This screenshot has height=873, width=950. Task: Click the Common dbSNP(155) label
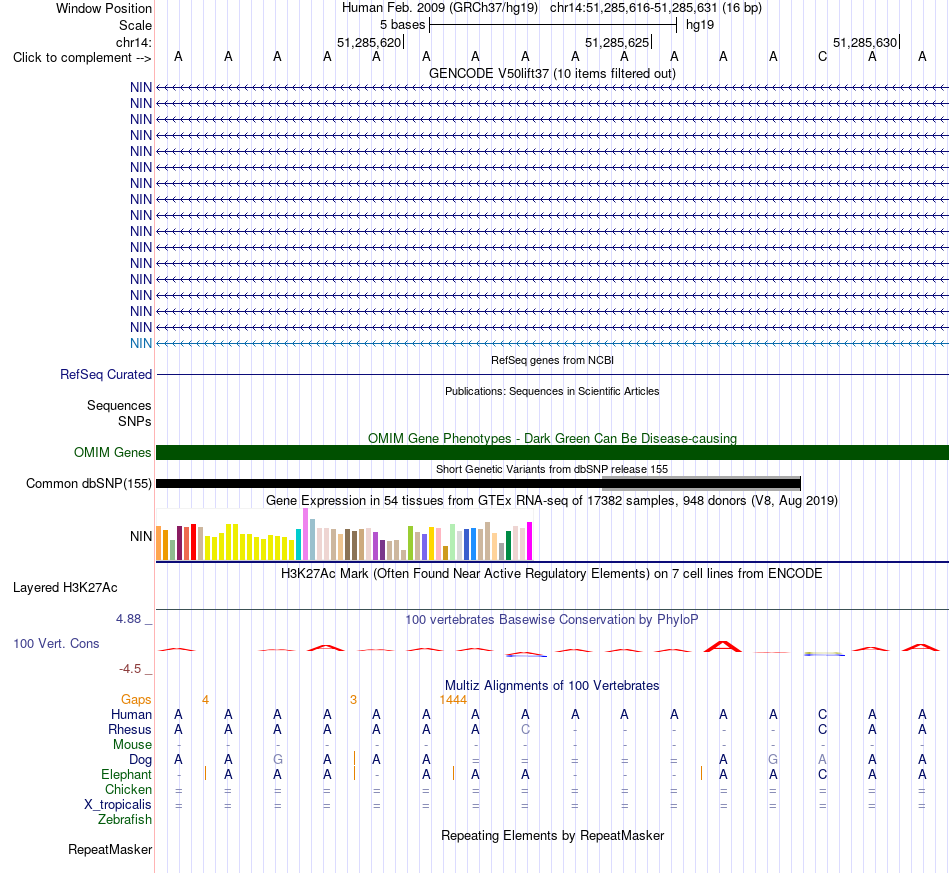(x=89, y=483)
